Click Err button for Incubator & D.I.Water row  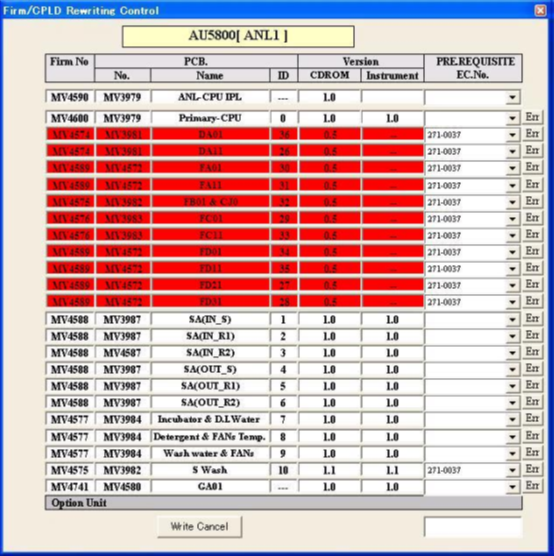(x=532, y=418)
